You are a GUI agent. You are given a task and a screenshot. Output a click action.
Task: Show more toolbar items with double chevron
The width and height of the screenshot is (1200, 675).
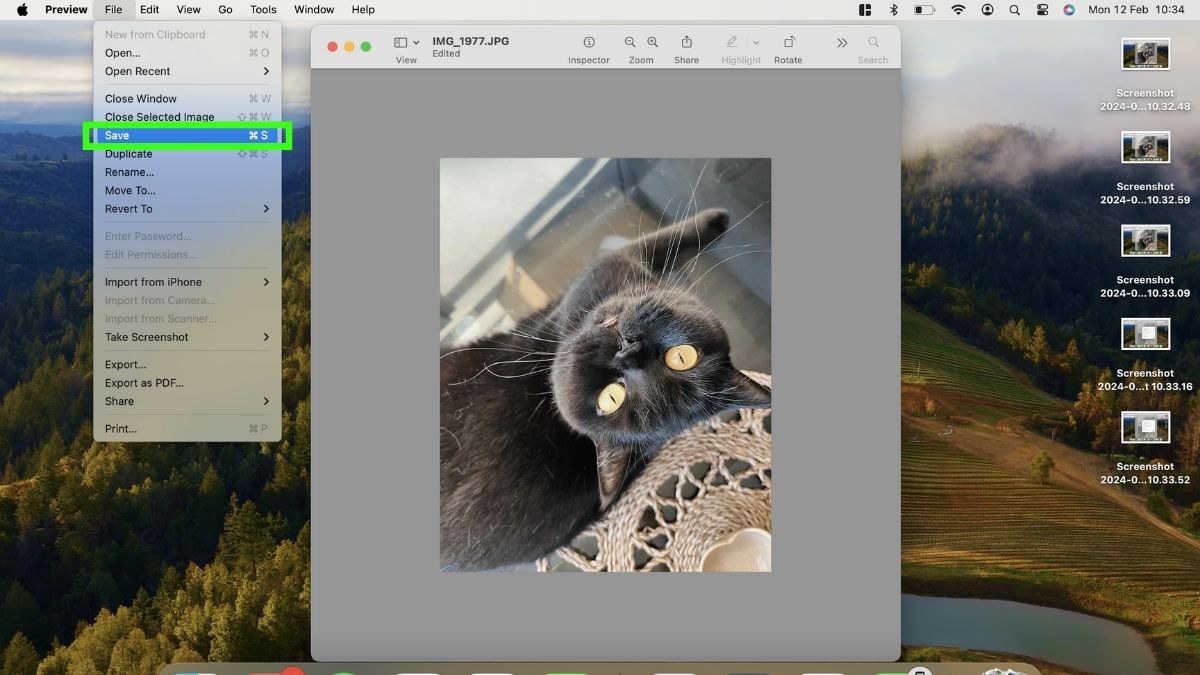[842, 43]
